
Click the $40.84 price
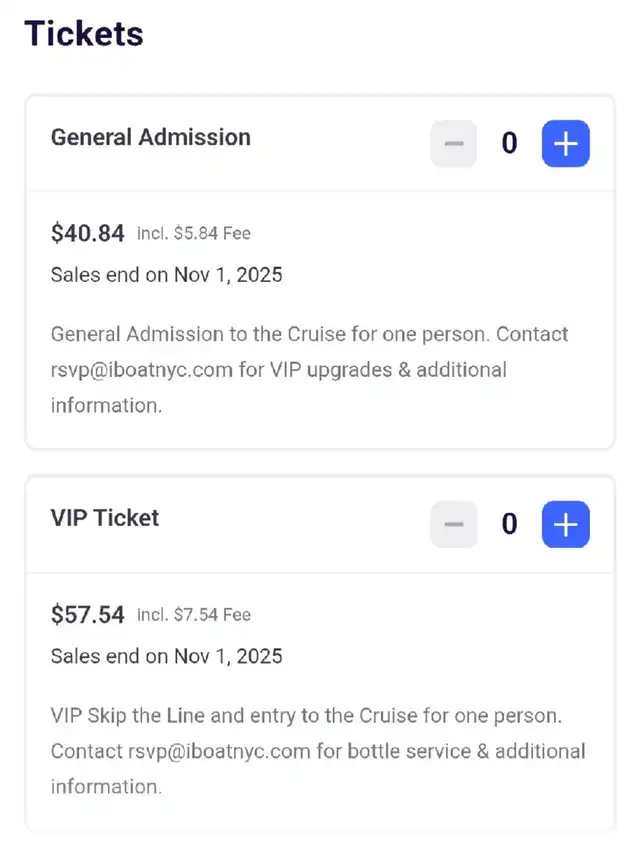(88, 233)
